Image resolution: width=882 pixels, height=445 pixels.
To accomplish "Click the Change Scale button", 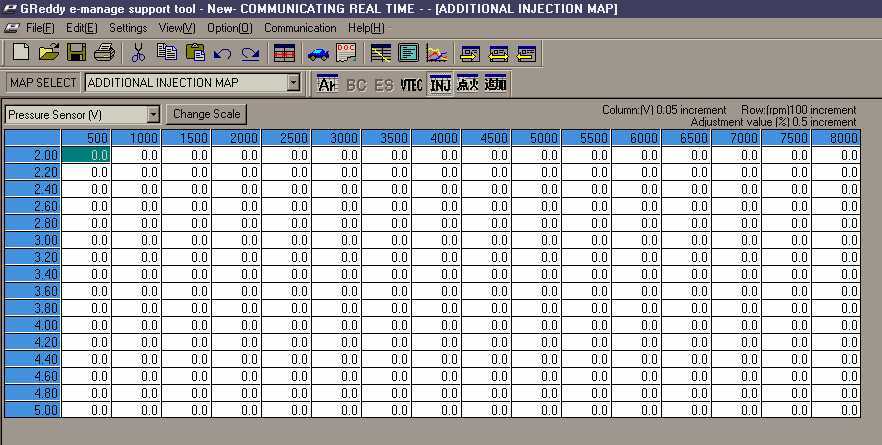I will pos(206,114).
